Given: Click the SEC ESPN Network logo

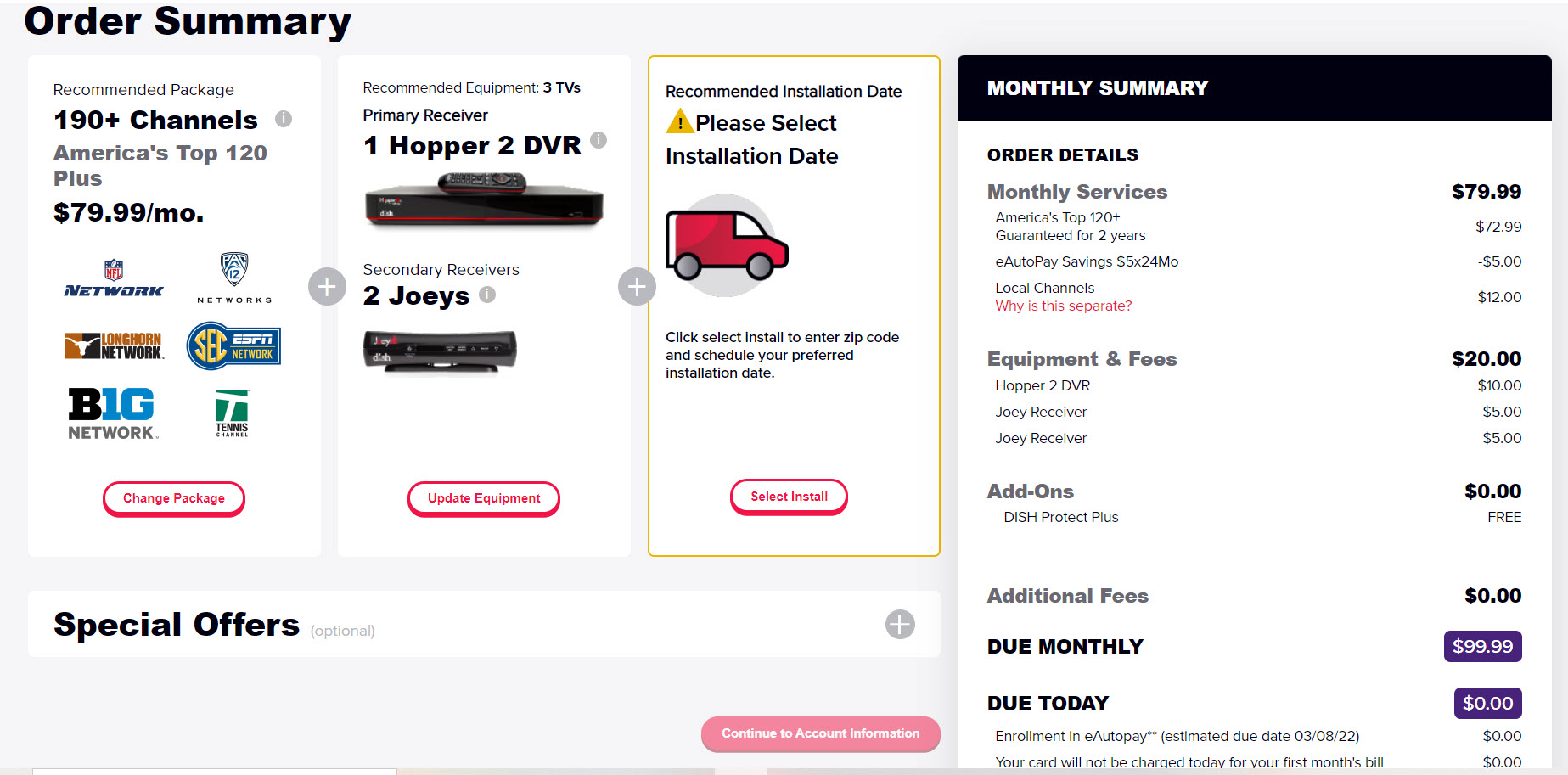Looking at the screenshot, I should tap(233, 345).
